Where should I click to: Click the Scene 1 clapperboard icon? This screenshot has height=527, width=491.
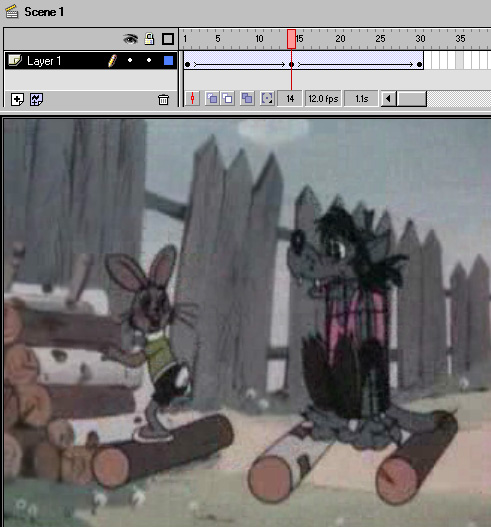tap(12, 12)
